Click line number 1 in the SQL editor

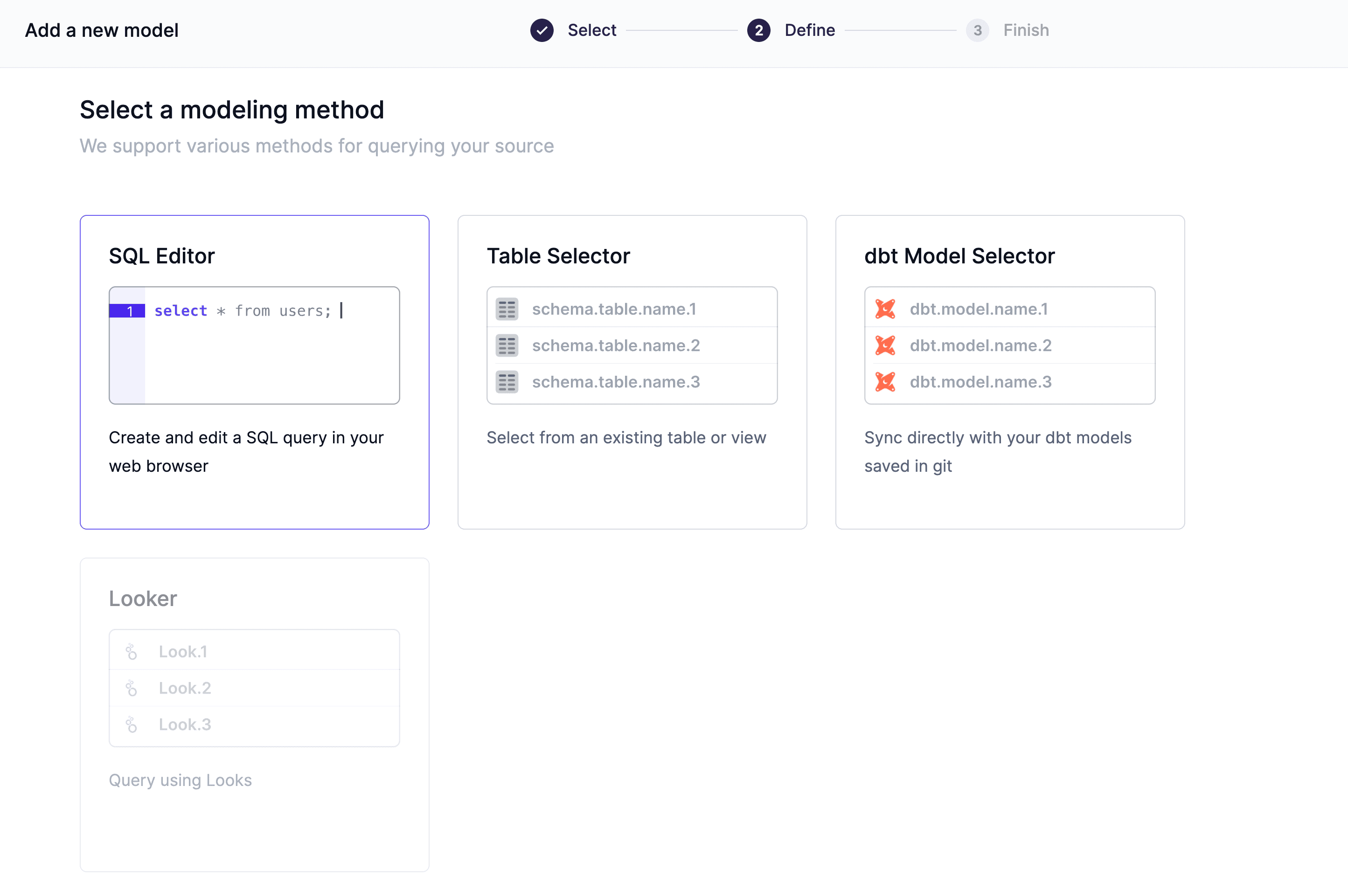[130, 311]
